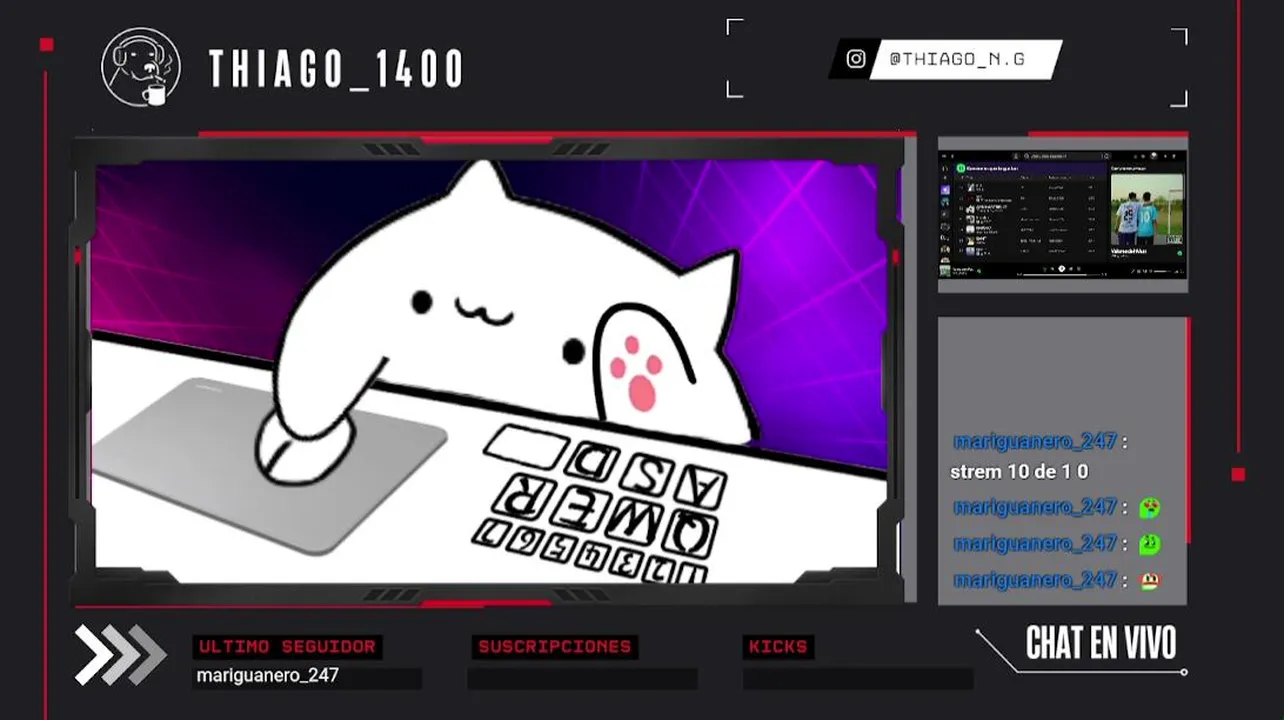Click the SUSCRIPCIONES label

(555, 647)
